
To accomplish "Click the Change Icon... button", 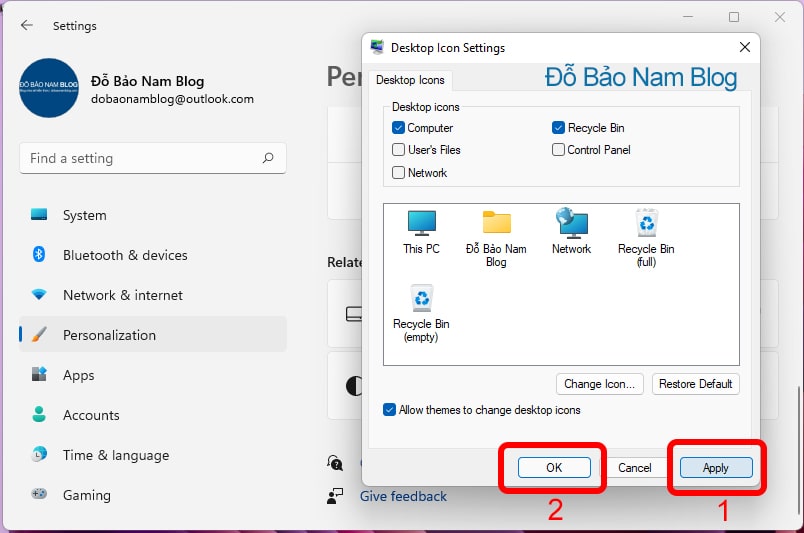I will 599,384.
